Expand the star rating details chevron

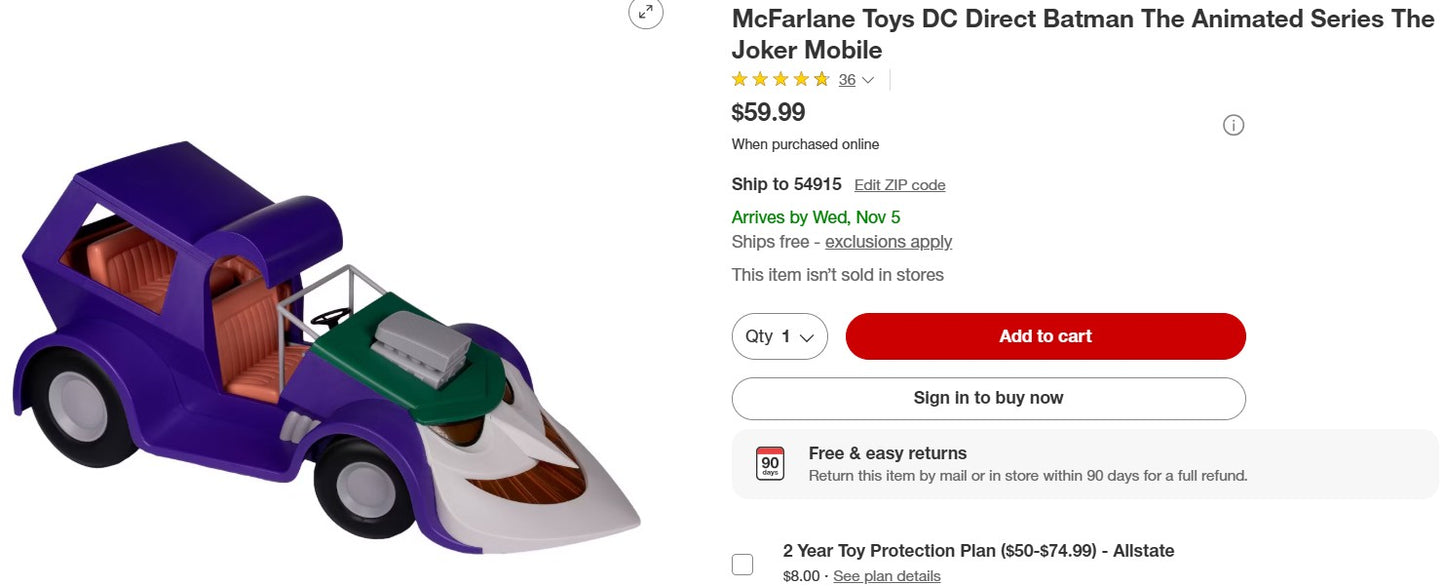tap(868, 80)
